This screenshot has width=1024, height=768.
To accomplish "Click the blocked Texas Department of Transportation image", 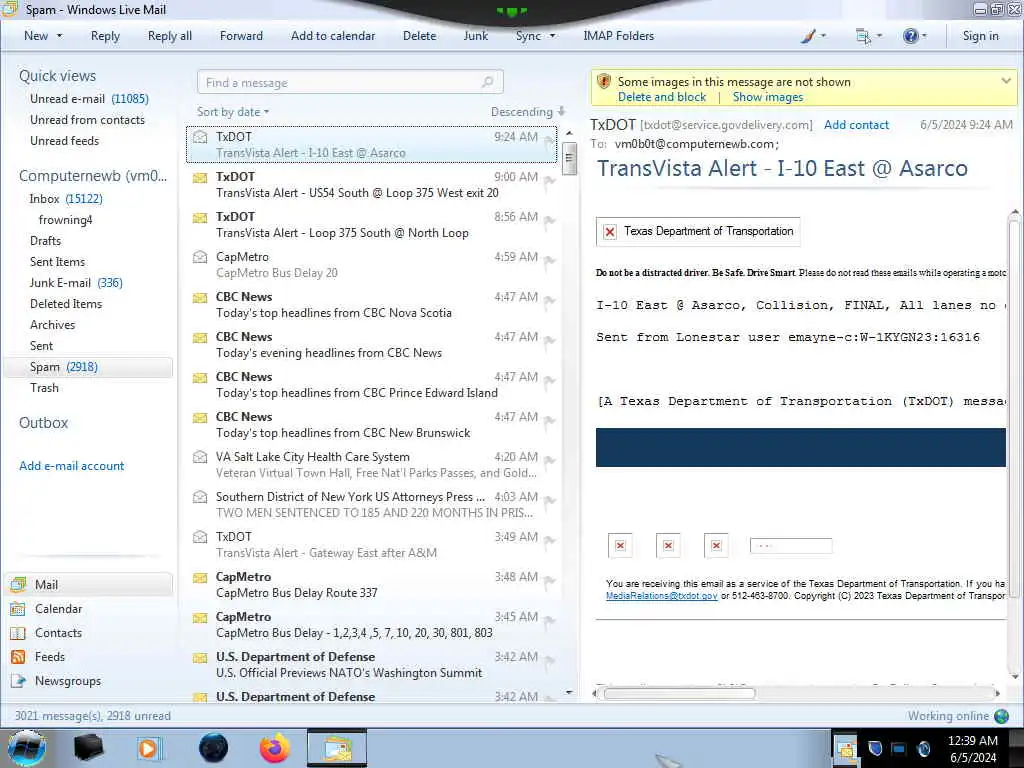I will 697,231.
